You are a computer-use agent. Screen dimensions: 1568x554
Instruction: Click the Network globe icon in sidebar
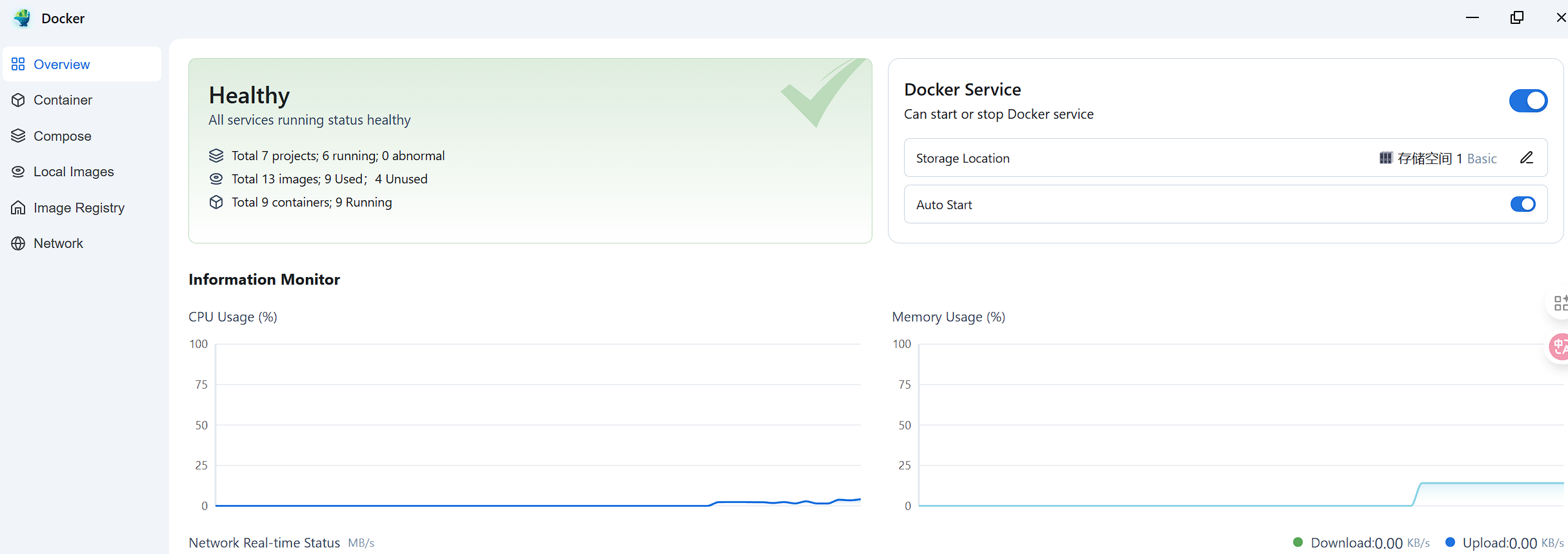(18, 243)
